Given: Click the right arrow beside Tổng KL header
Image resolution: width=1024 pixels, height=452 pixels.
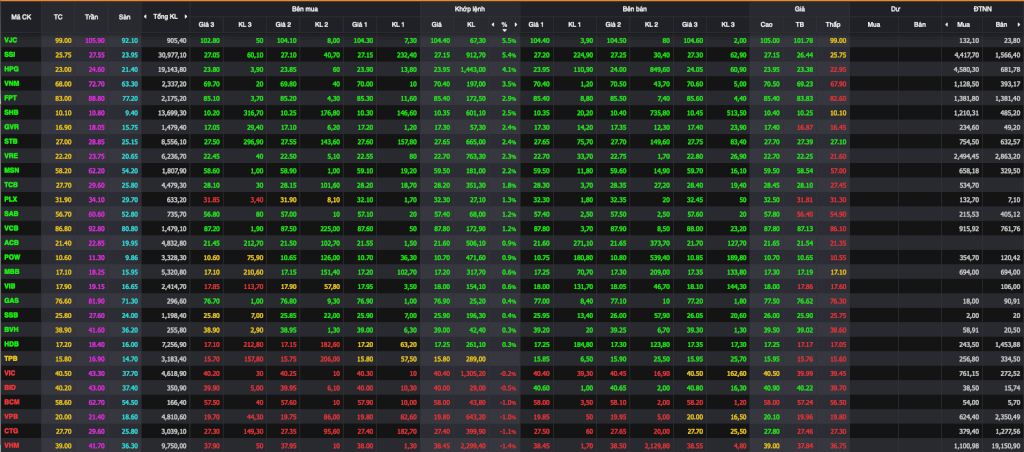Looking at the screenshot, I should pos(184,16).
